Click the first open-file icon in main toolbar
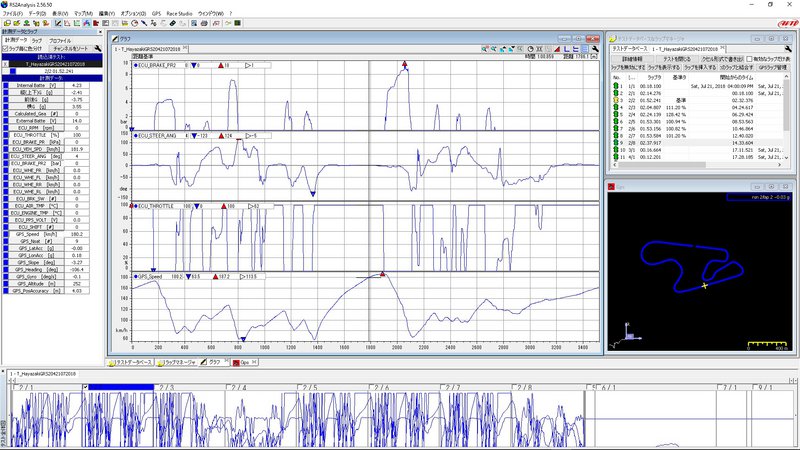 (6, 21)
